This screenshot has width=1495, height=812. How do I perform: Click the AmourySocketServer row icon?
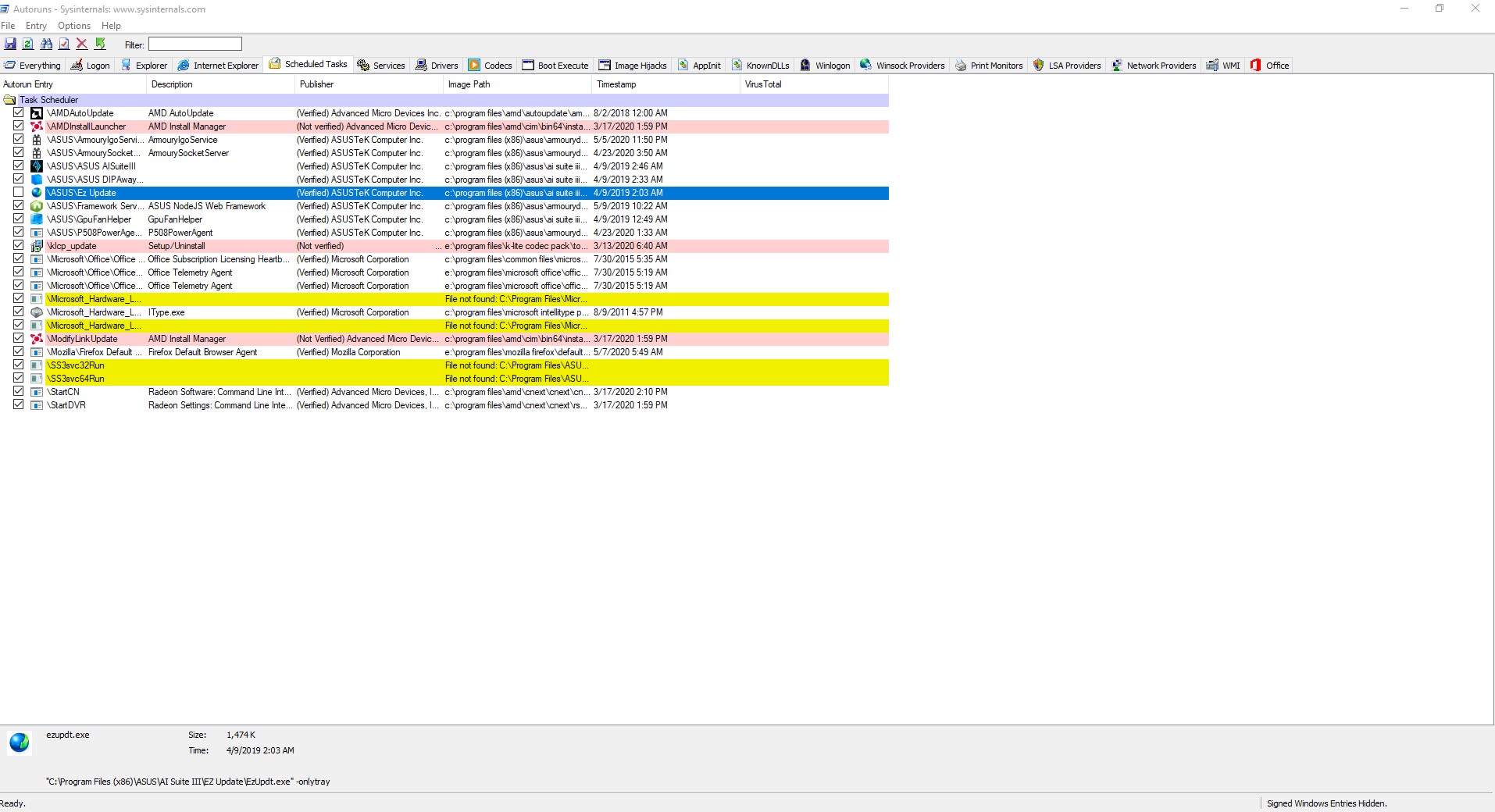[x=37, y=153]
